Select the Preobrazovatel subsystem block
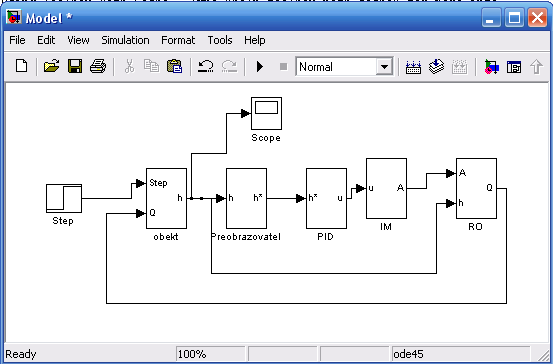Image resolution: width=553 pixels, height=364 pixels. click(246, 198)
